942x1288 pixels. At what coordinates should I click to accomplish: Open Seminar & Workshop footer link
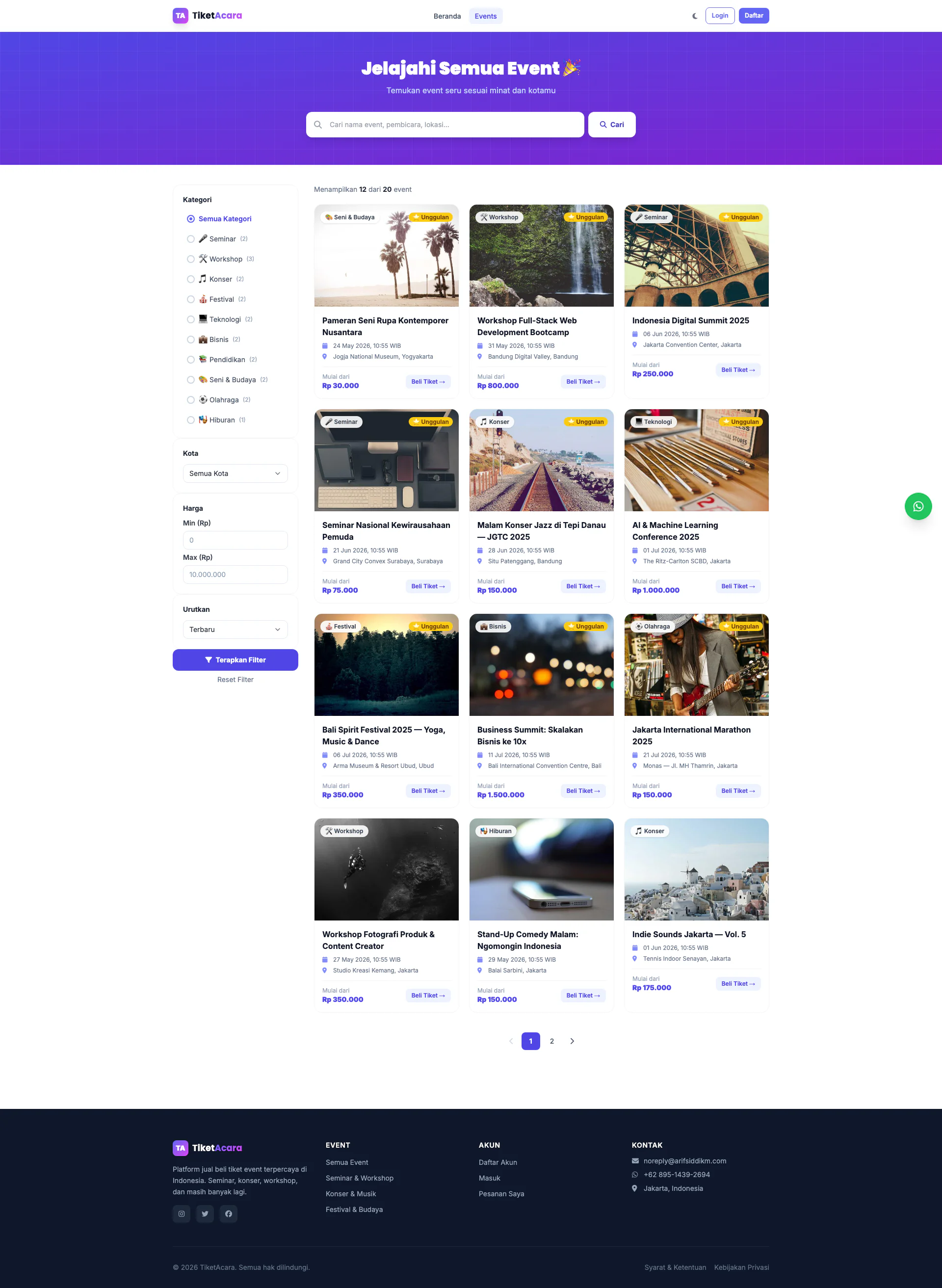359,1178
